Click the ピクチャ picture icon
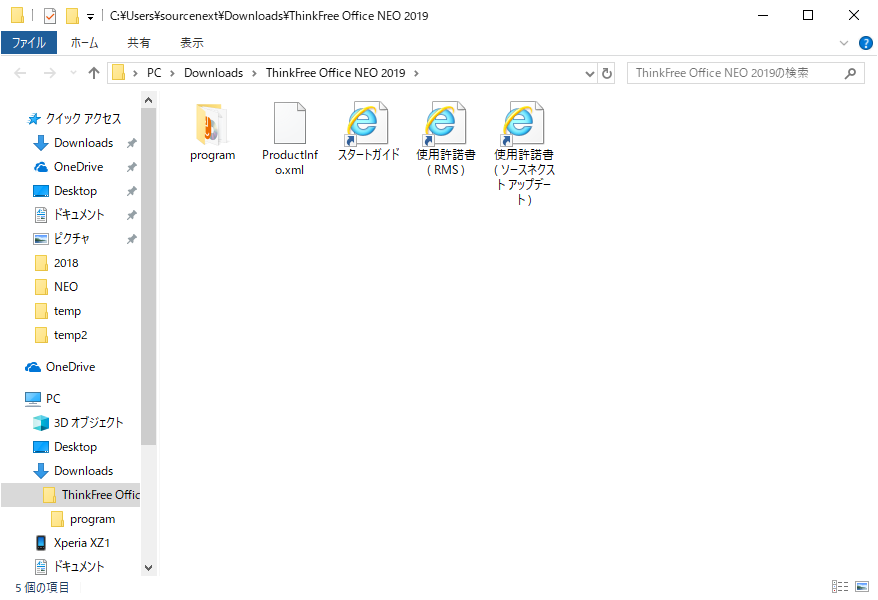The image size is (878, 600). (40, 239)
